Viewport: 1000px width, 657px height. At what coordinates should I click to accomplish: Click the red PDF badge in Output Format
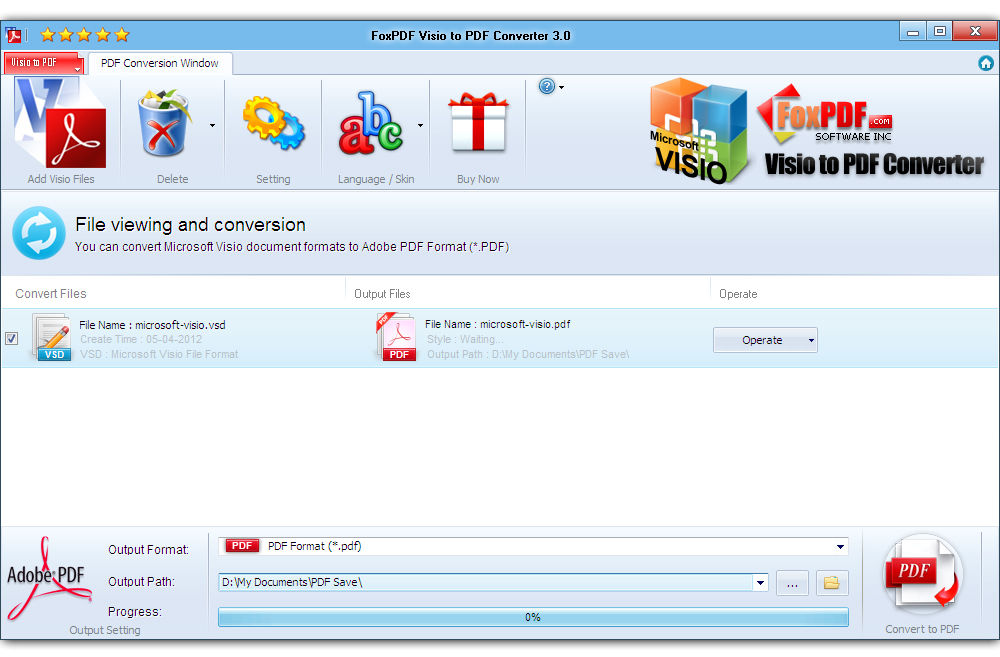(x=242, y=546)
